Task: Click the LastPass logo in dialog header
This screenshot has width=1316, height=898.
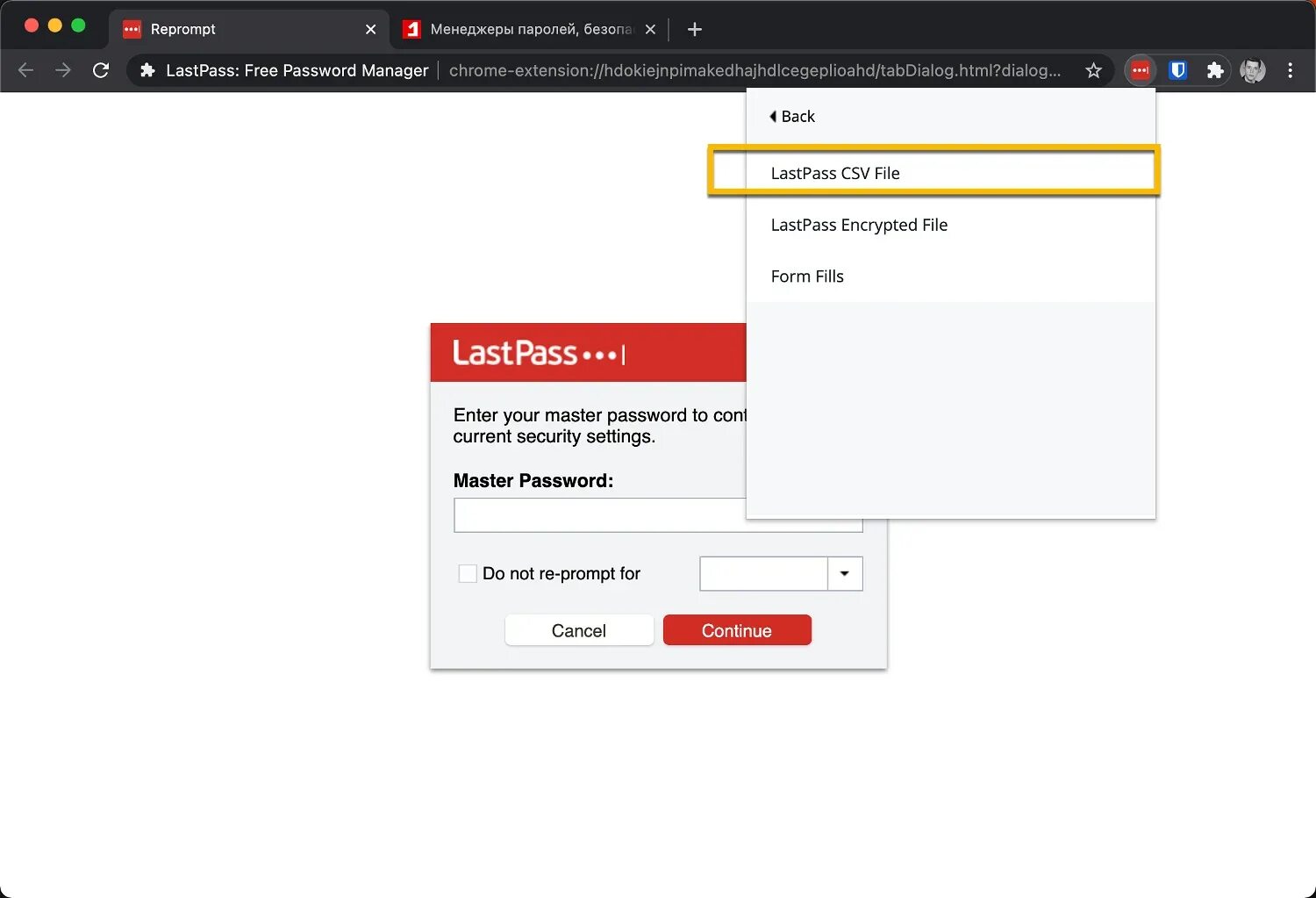Action: tap(539, 353)
